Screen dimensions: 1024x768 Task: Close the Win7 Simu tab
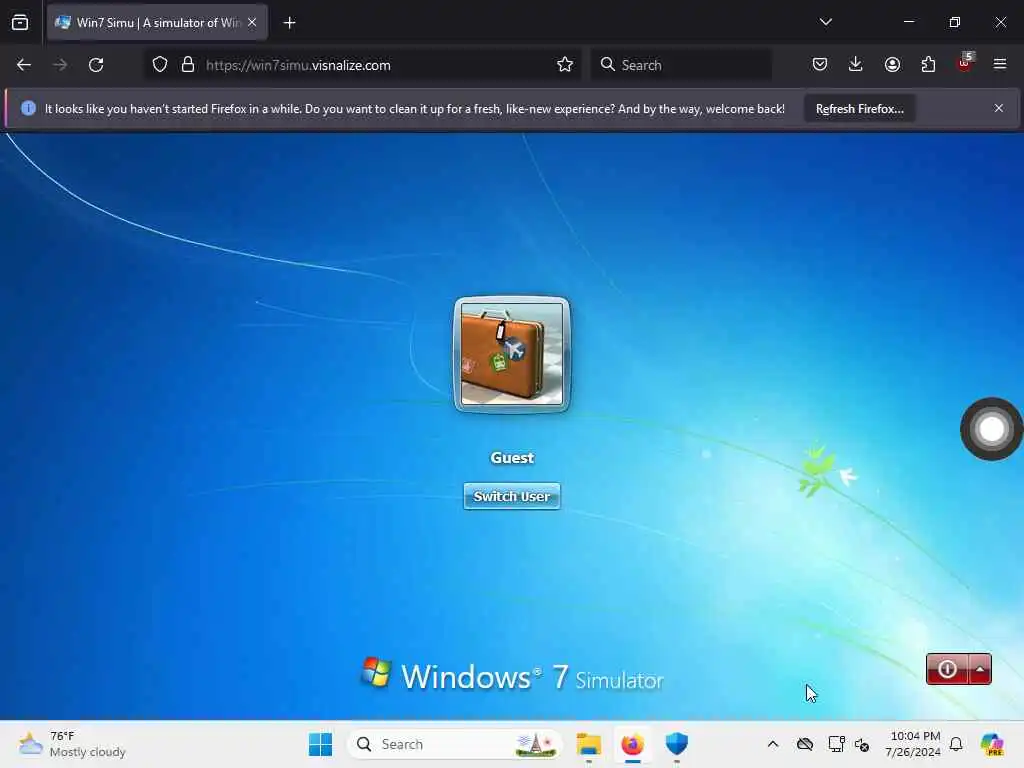click(x=252, y=23)
